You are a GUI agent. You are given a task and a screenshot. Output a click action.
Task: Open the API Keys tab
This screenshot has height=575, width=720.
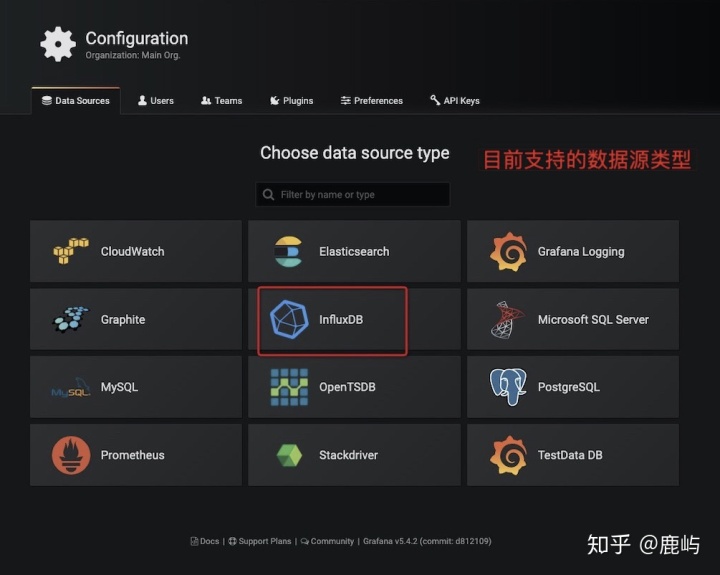pyautogui.click(x=455, y=101)
